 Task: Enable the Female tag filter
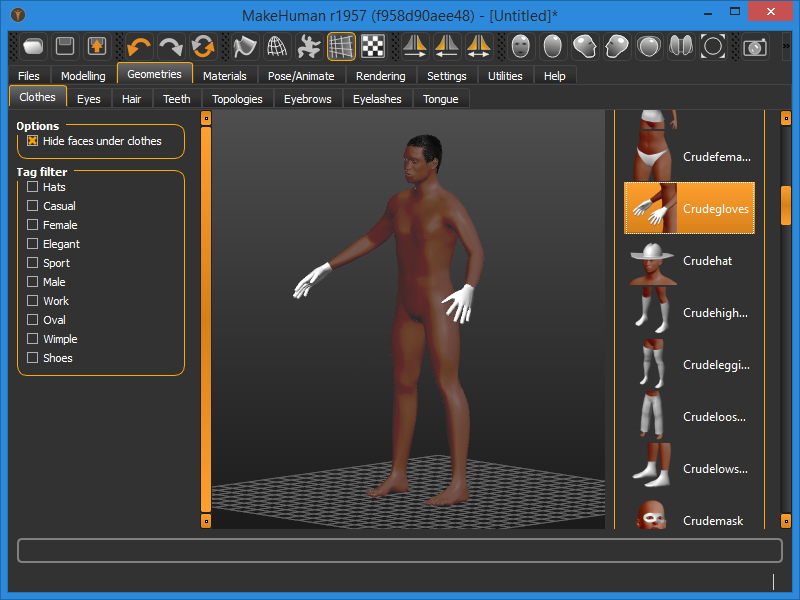click(33, 224)
